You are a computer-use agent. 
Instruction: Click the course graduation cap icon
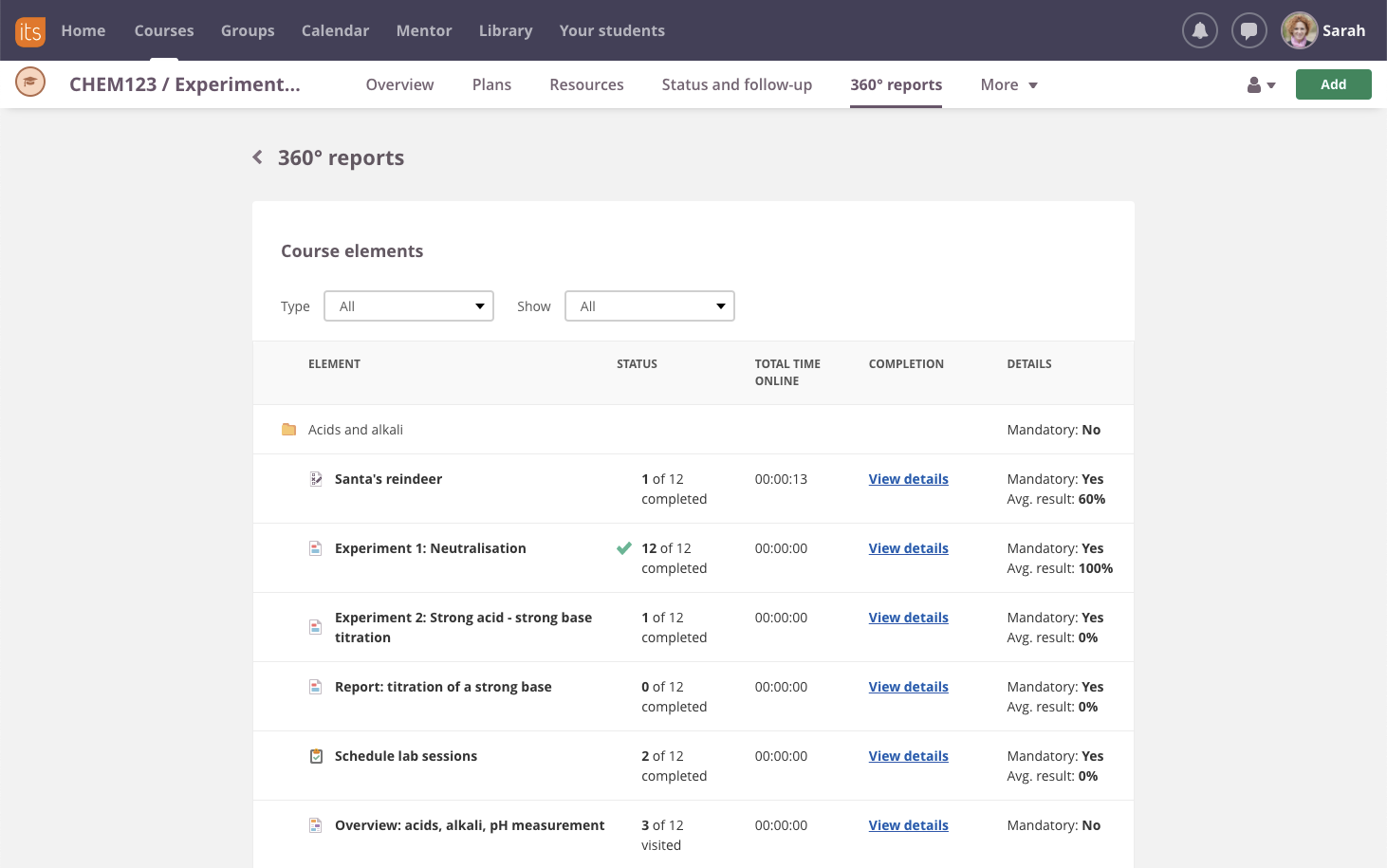30,83
